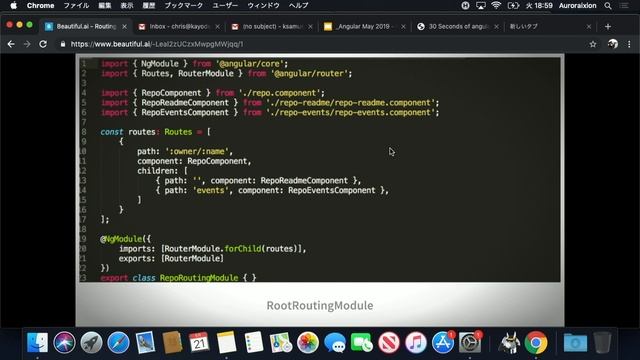The image size is (640, 360).
Task: Switch to the 30 Seconds of angular tab
Action: tap(458, 27)
